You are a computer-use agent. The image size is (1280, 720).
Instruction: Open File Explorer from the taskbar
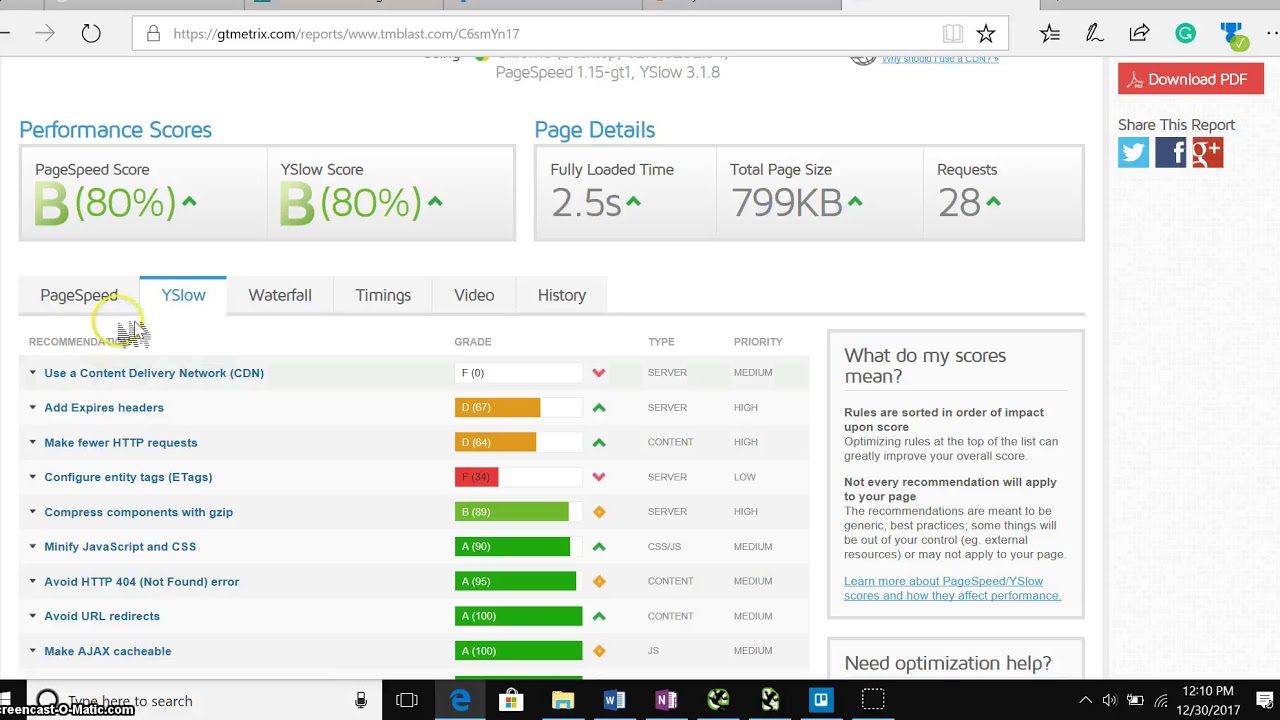pos(563,700)
